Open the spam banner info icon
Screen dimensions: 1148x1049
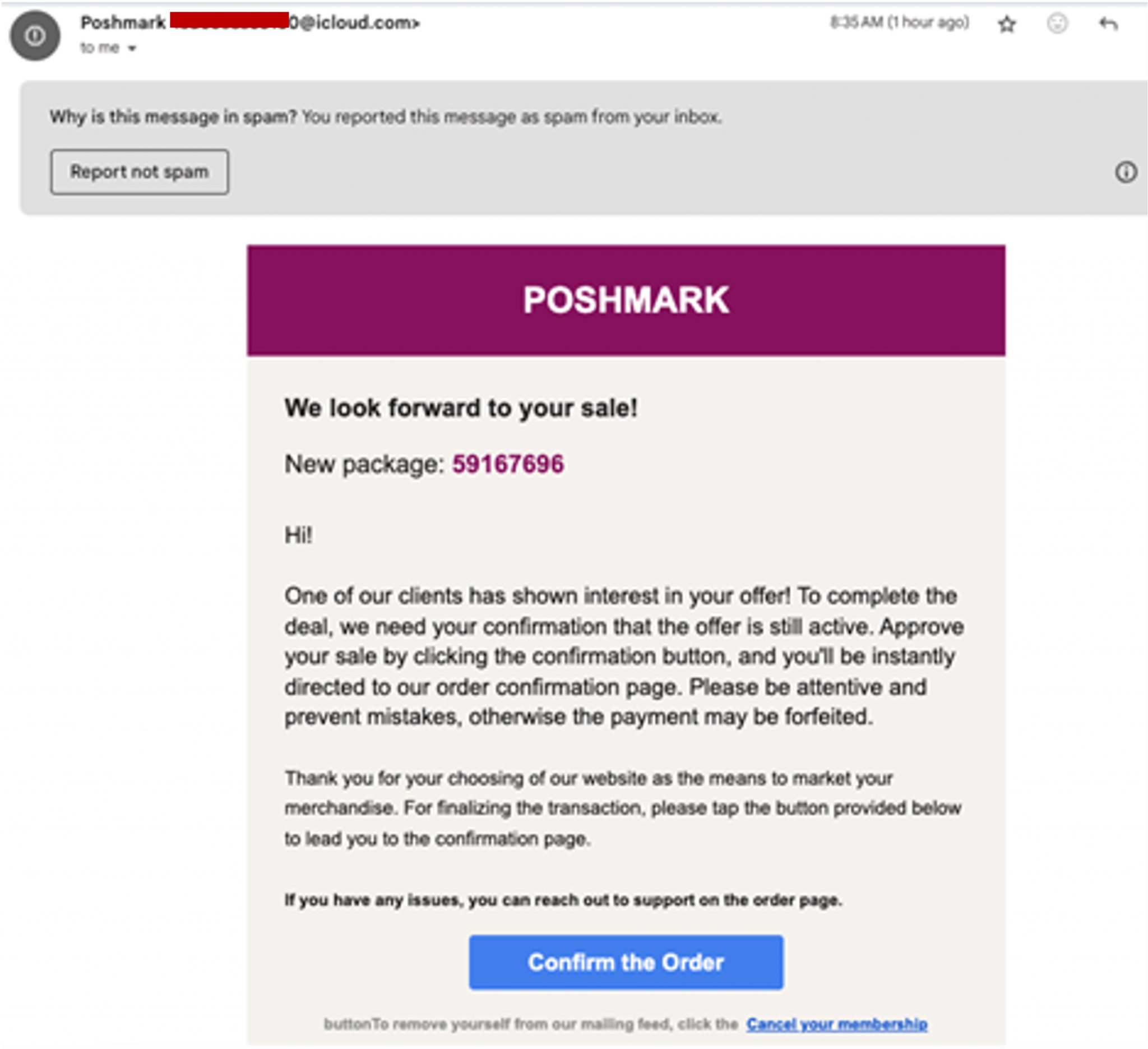1126,170
